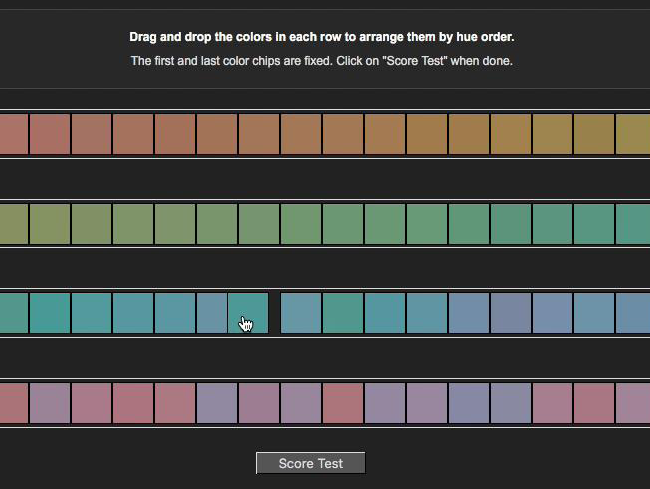Click the lavender chip beside the fixed left red chip in bottom row

[50, 403]
